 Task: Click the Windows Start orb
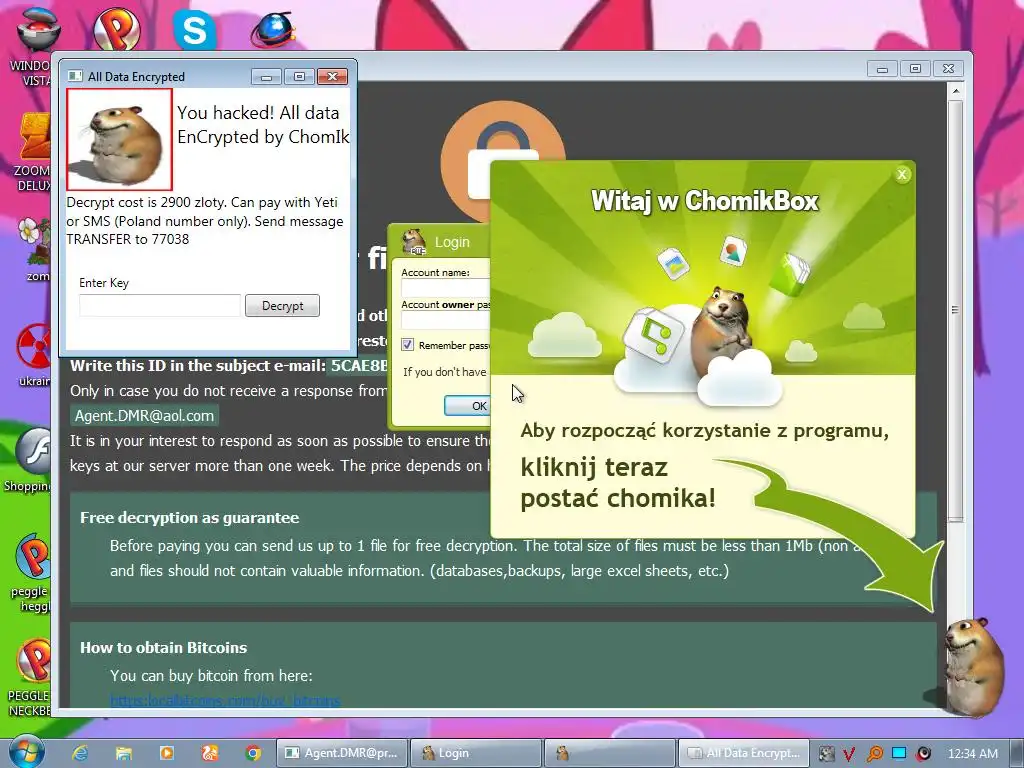point(26,752)
